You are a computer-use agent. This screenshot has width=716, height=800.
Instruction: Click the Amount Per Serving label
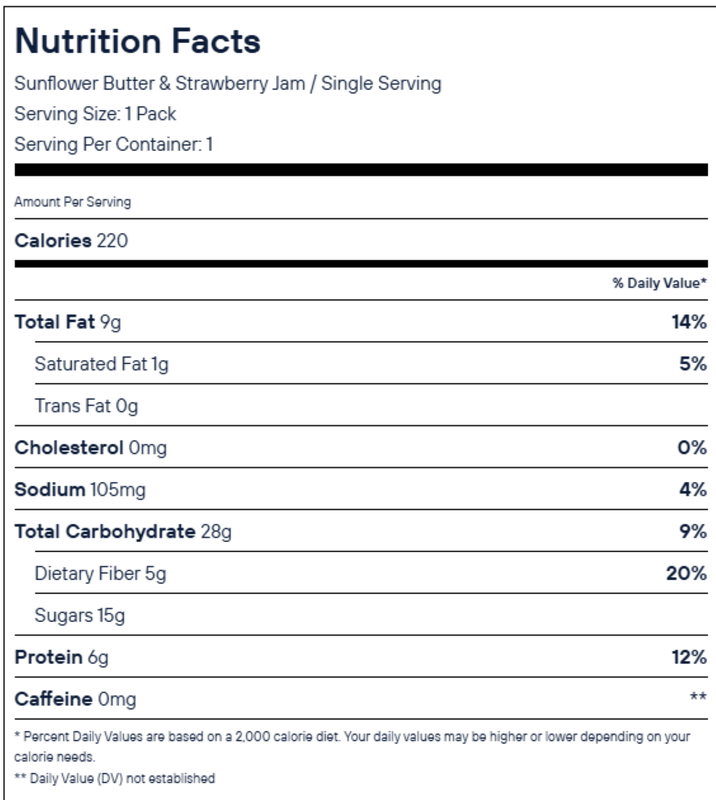pyautogui.click(x=72, y=202)
